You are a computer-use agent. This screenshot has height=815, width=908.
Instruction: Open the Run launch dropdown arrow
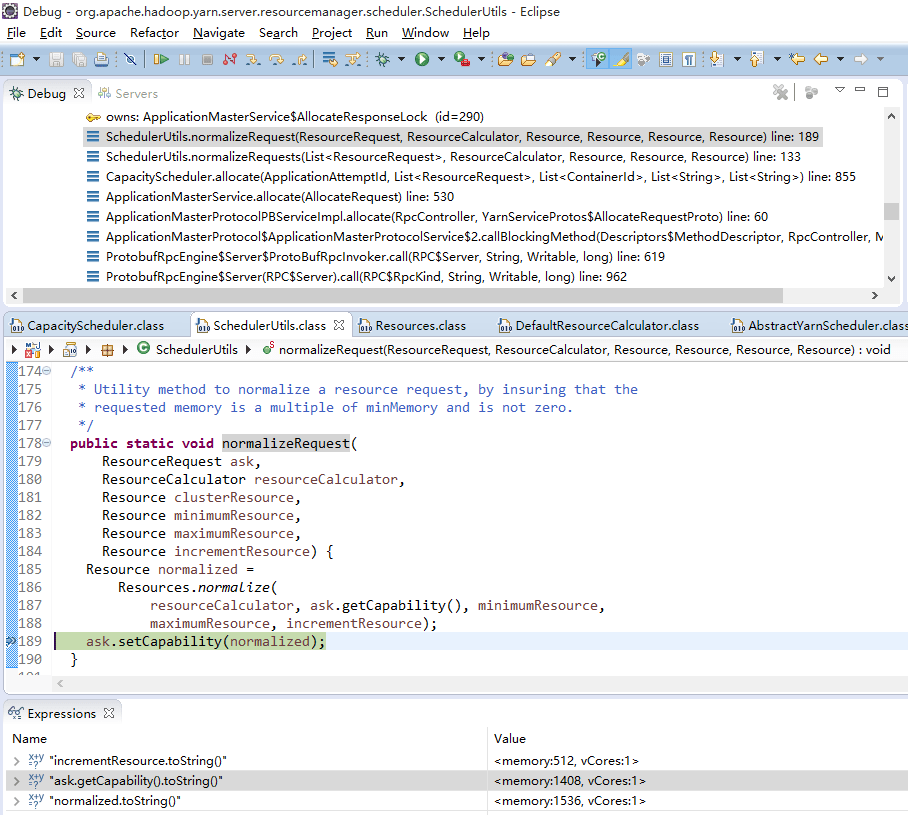[441, 59]
